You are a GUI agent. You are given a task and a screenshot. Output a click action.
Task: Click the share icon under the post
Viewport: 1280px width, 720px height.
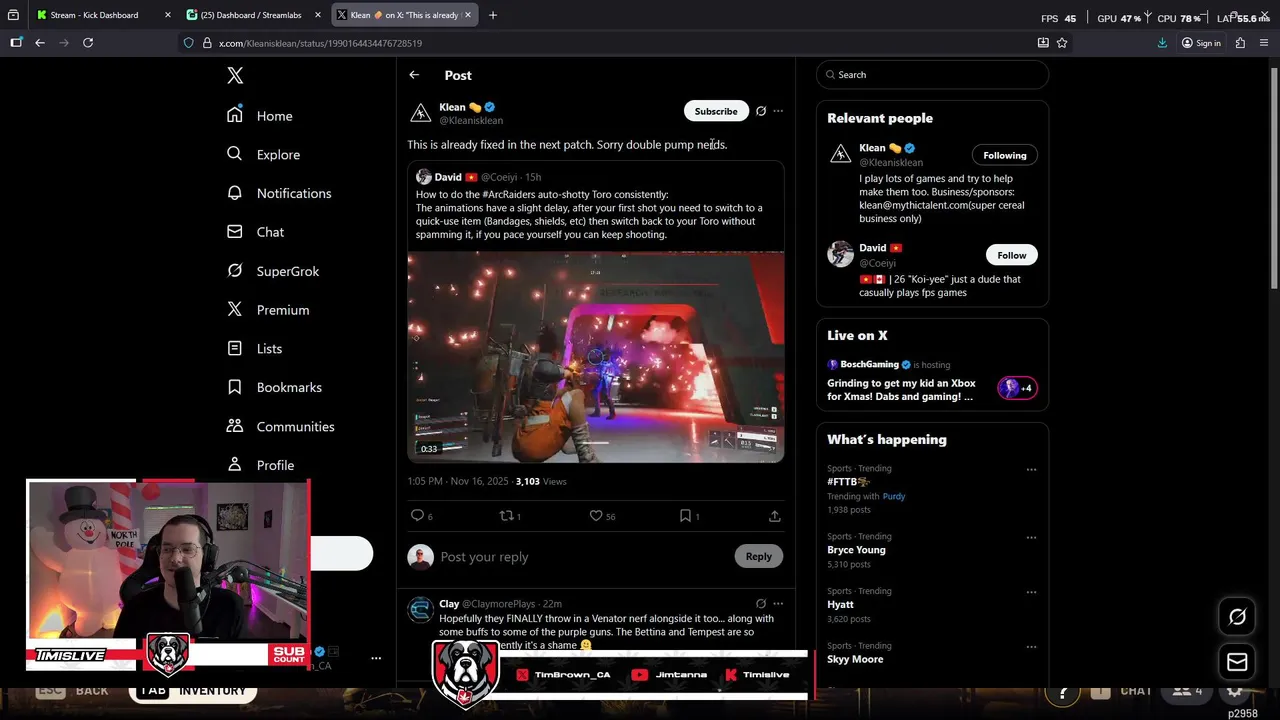click(774, 516)
